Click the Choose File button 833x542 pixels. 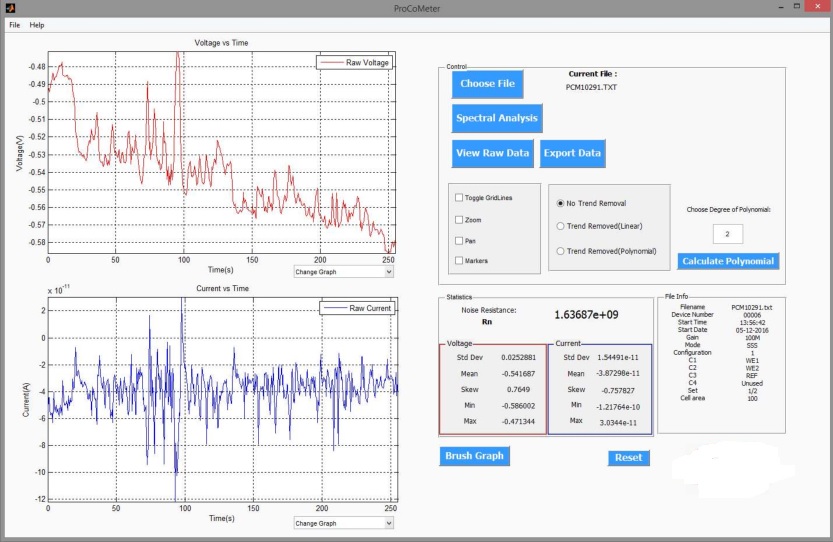coord(487,84)
